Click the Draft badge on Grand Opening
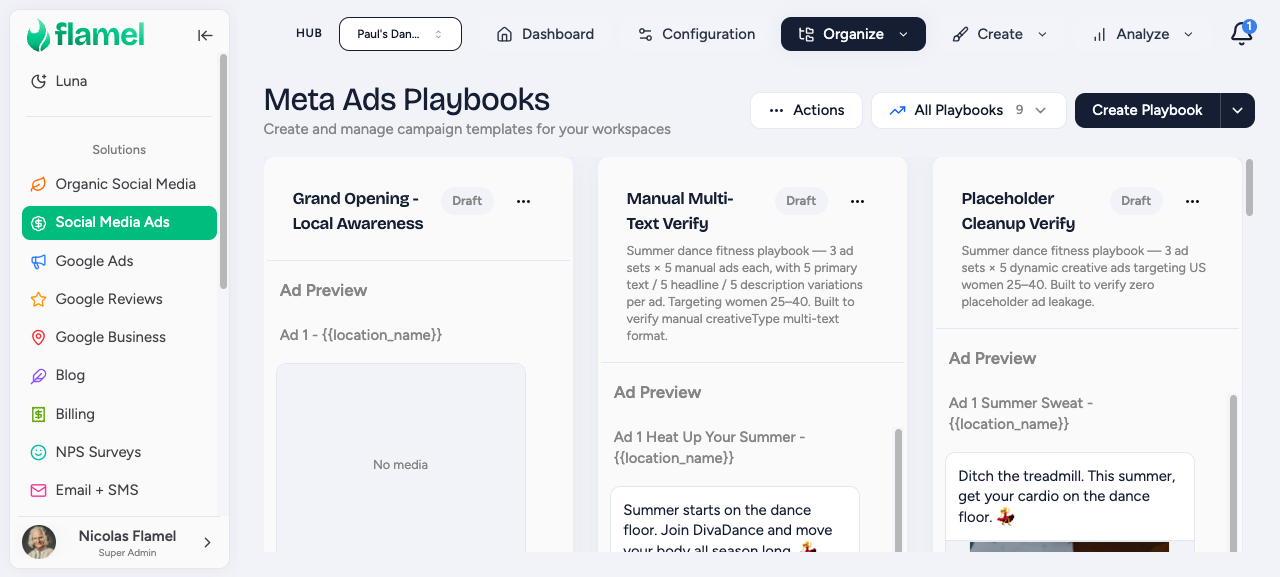 467,201
